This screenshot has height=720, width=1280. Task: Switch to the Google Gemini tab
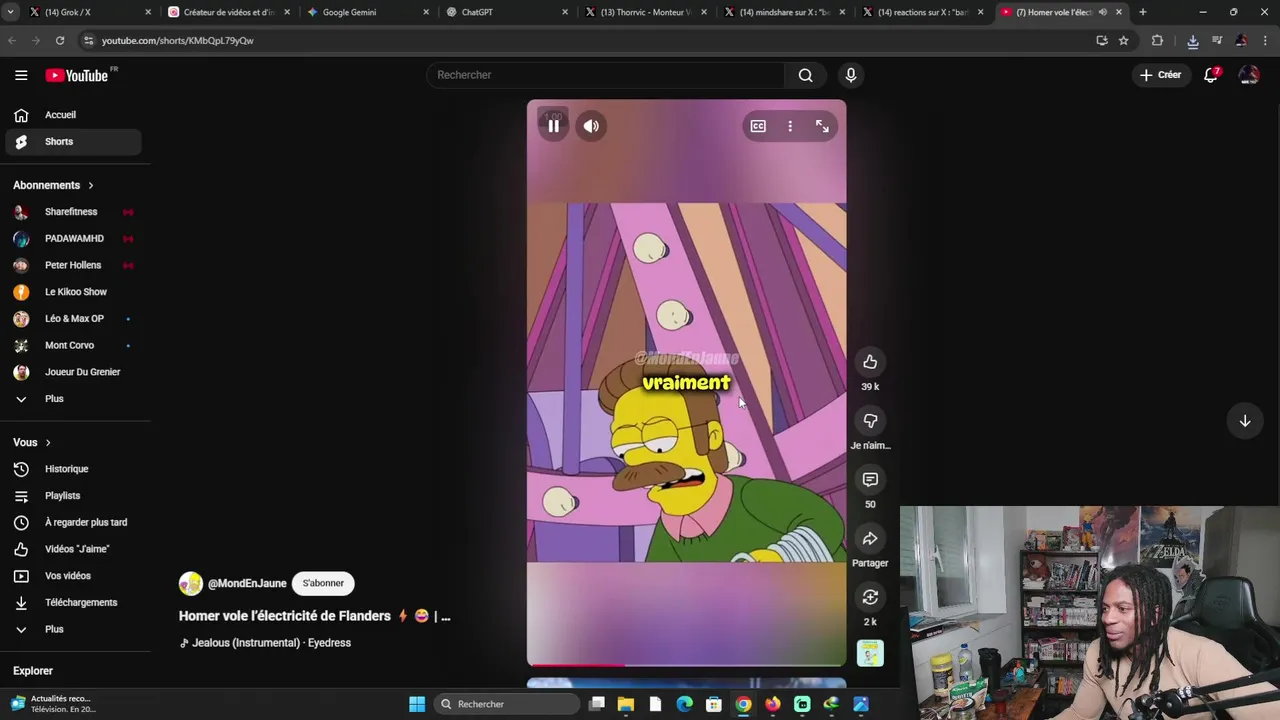367,12
